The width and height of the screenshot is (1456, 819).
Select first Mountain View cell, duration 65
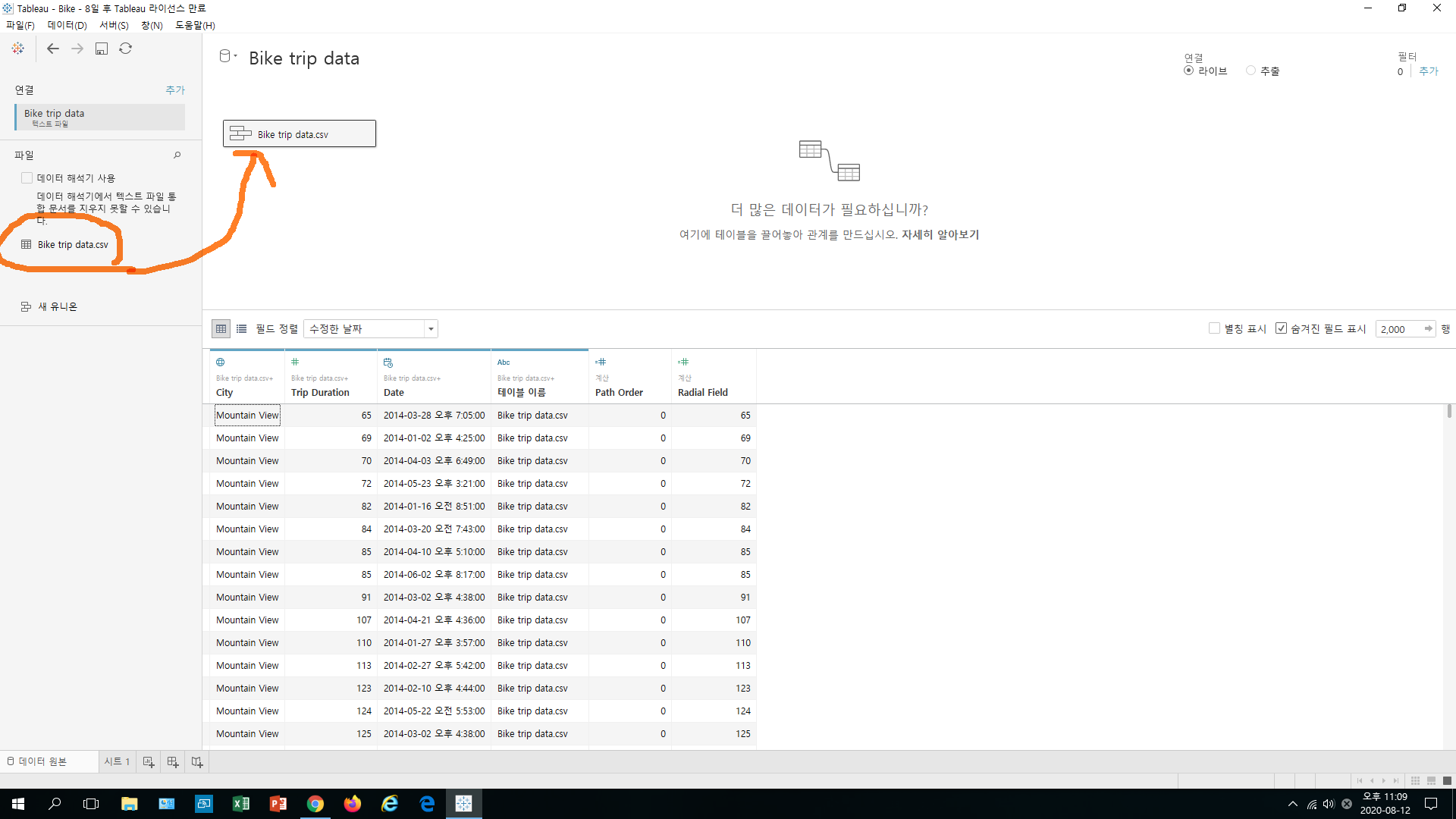tap(247, 415)
